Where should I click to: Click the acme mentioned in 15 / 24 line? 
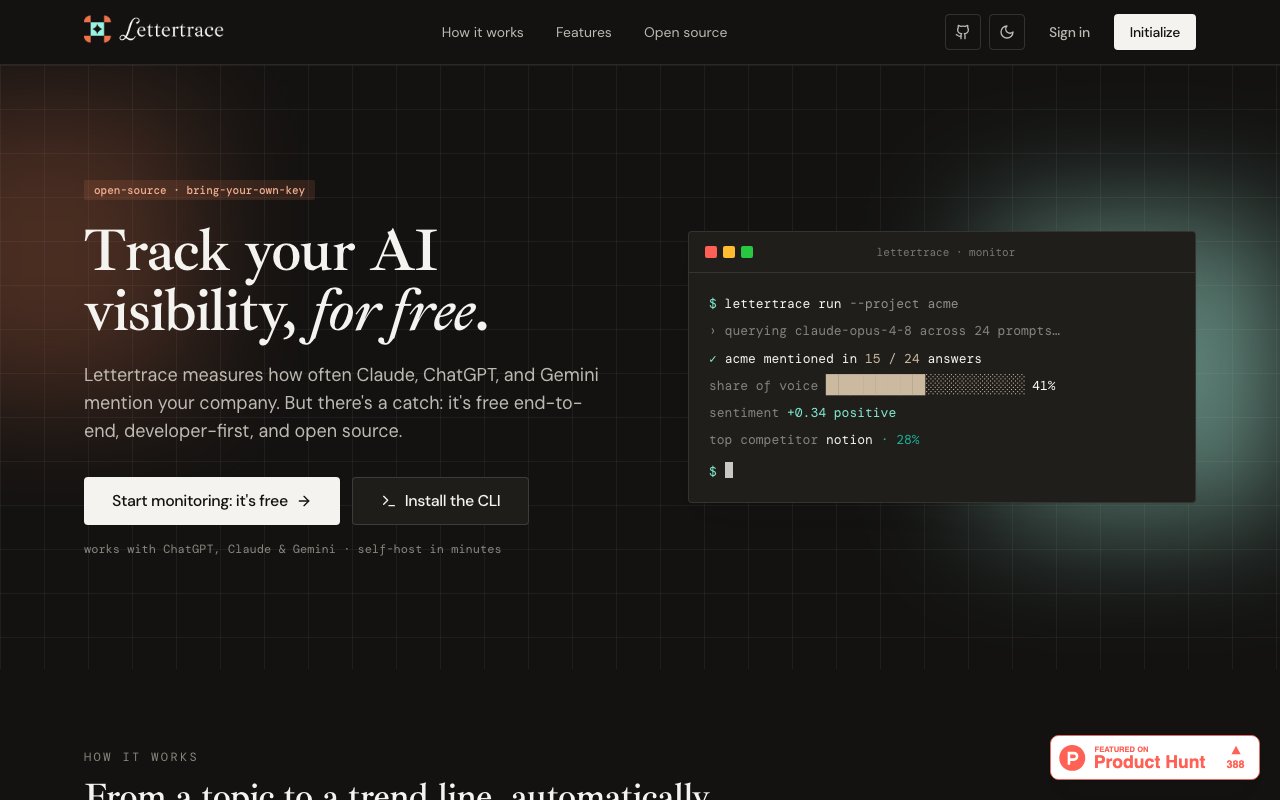tap(845, 358)
